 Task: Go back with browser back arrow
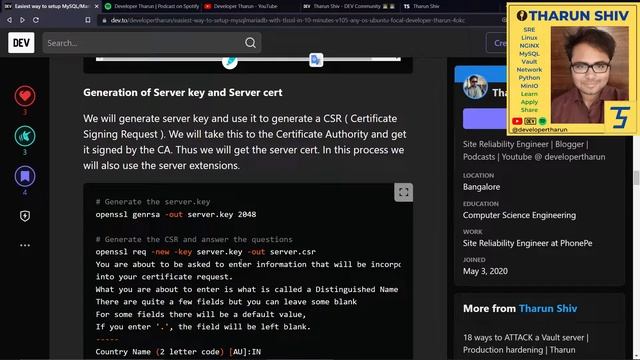coord(9,20)
